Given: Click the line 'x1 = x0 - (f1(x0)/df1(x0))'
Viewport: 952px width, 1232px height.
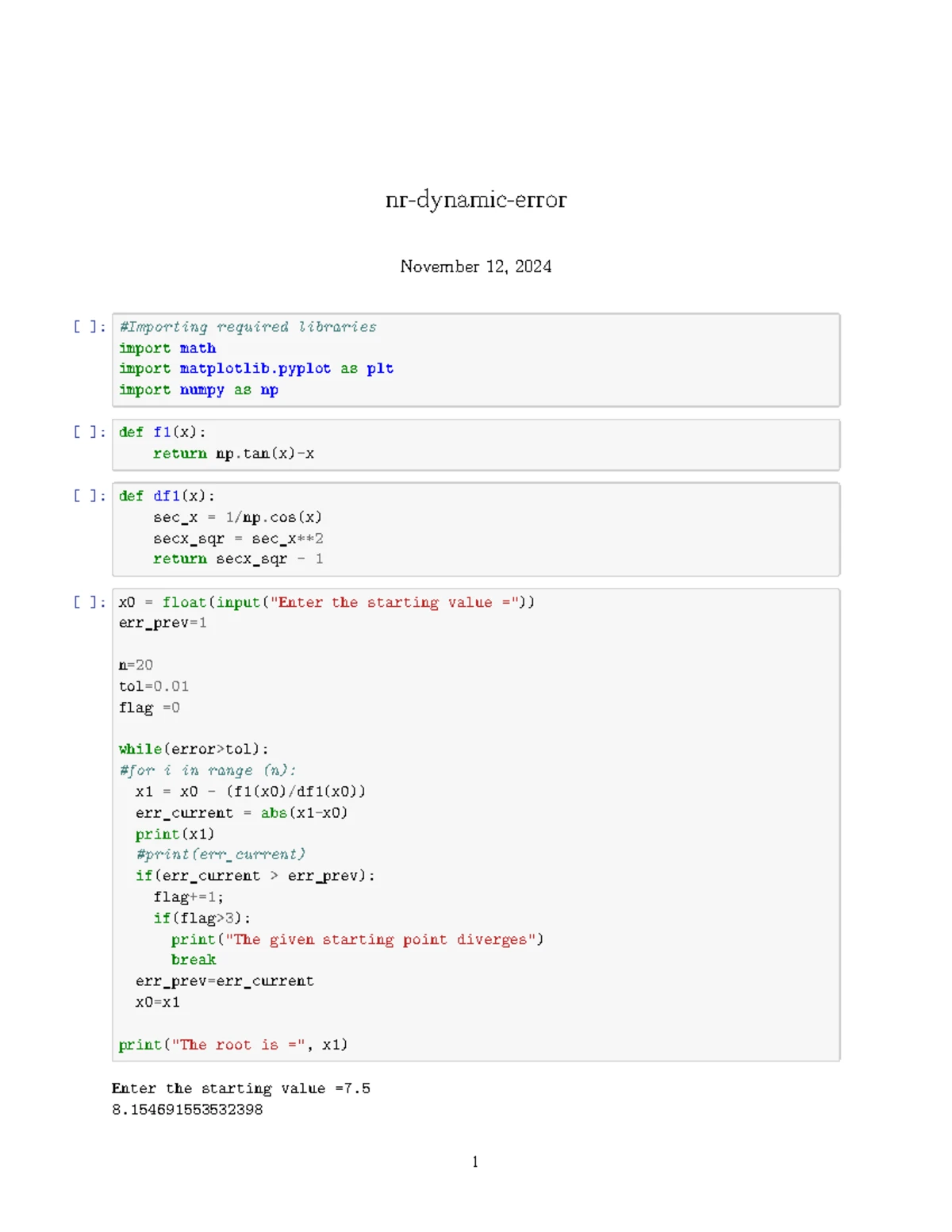Looking at the screenshot, I should (x=251, y=792).
